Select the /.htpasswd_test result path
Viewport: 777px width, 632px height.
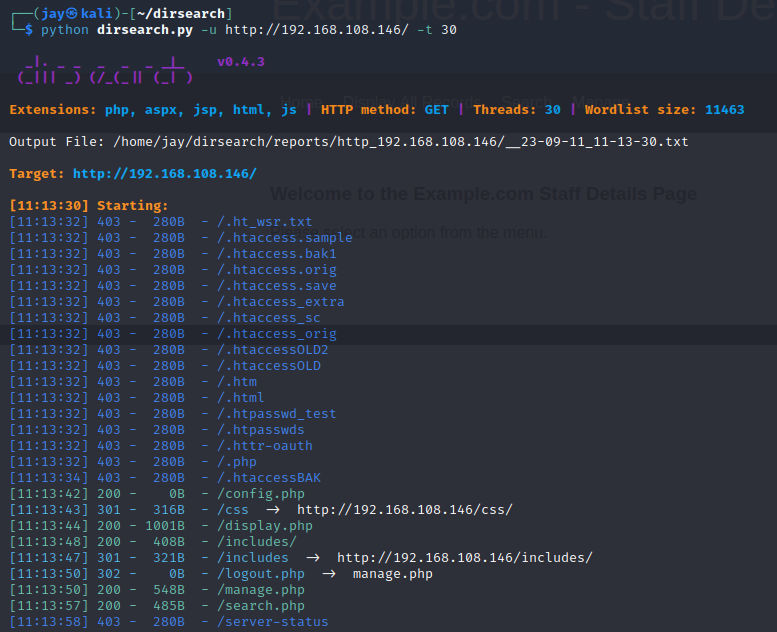point(277,413)
